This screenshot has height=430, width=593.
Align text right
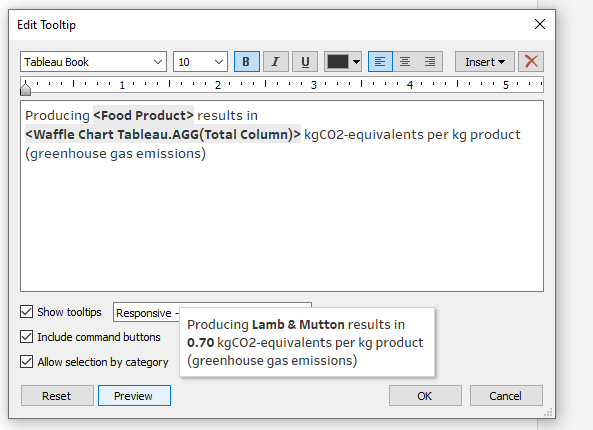point(430,62)
